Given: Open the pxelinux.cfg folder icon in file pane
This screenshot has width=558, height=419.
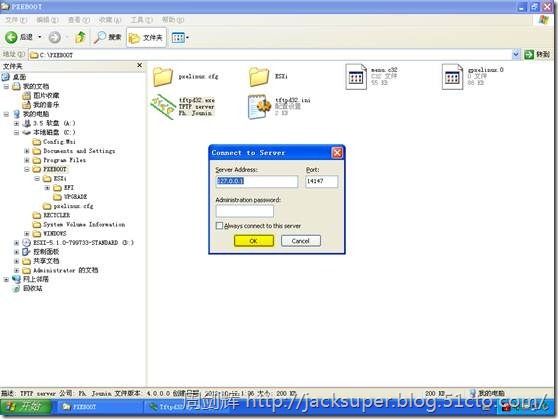Looking at the screenshot, I should tap(163, 76).
